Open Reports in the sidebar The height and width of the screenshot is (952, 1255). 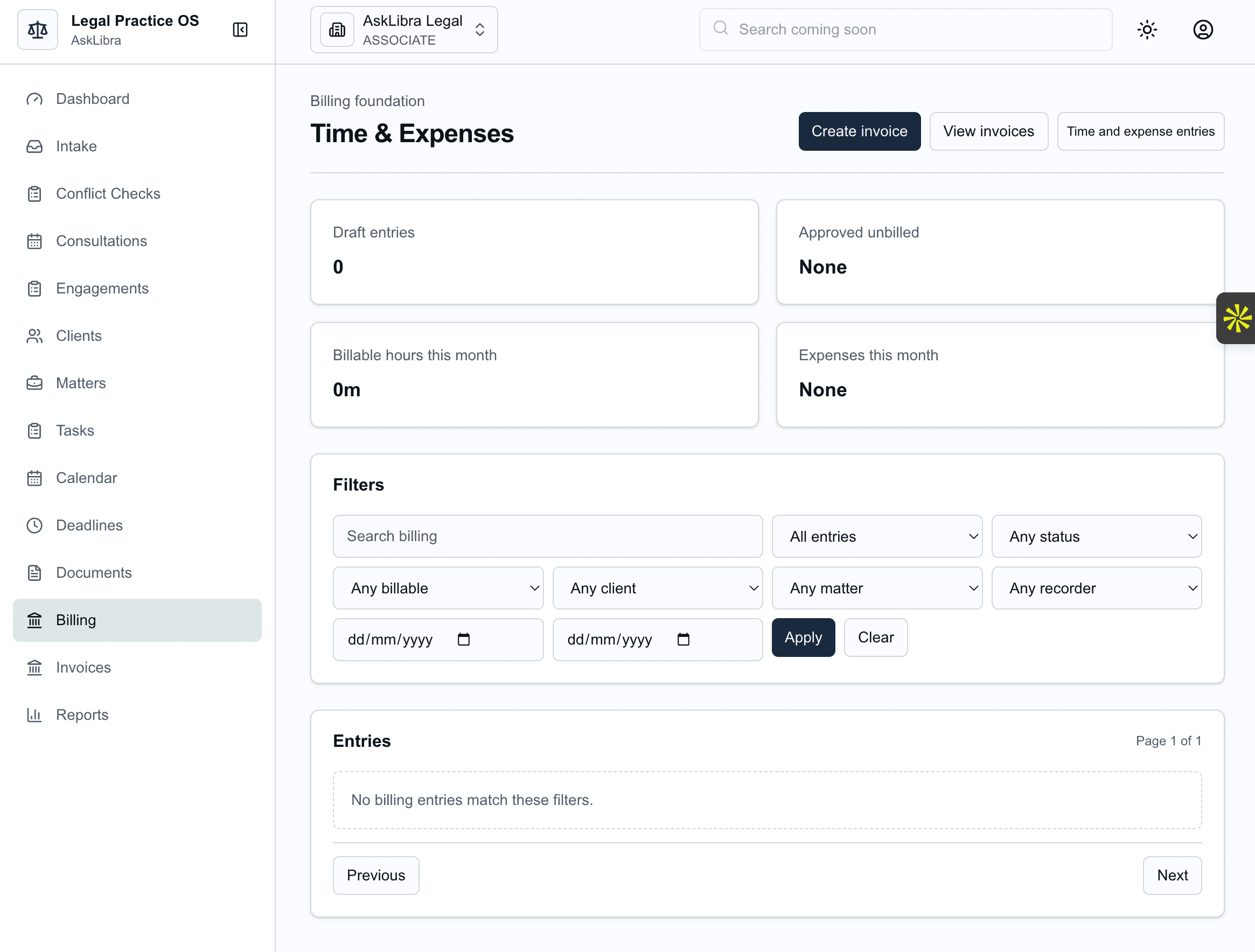[137, 715]
